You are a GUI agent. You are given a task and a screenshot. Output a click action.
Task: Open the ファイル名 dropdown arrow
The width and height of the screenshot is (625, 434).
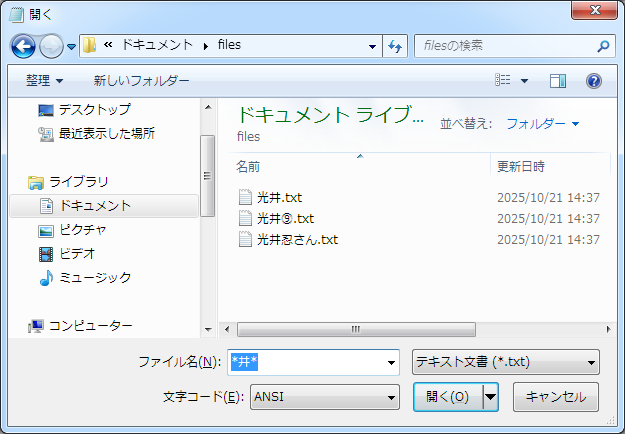[391, 363]
